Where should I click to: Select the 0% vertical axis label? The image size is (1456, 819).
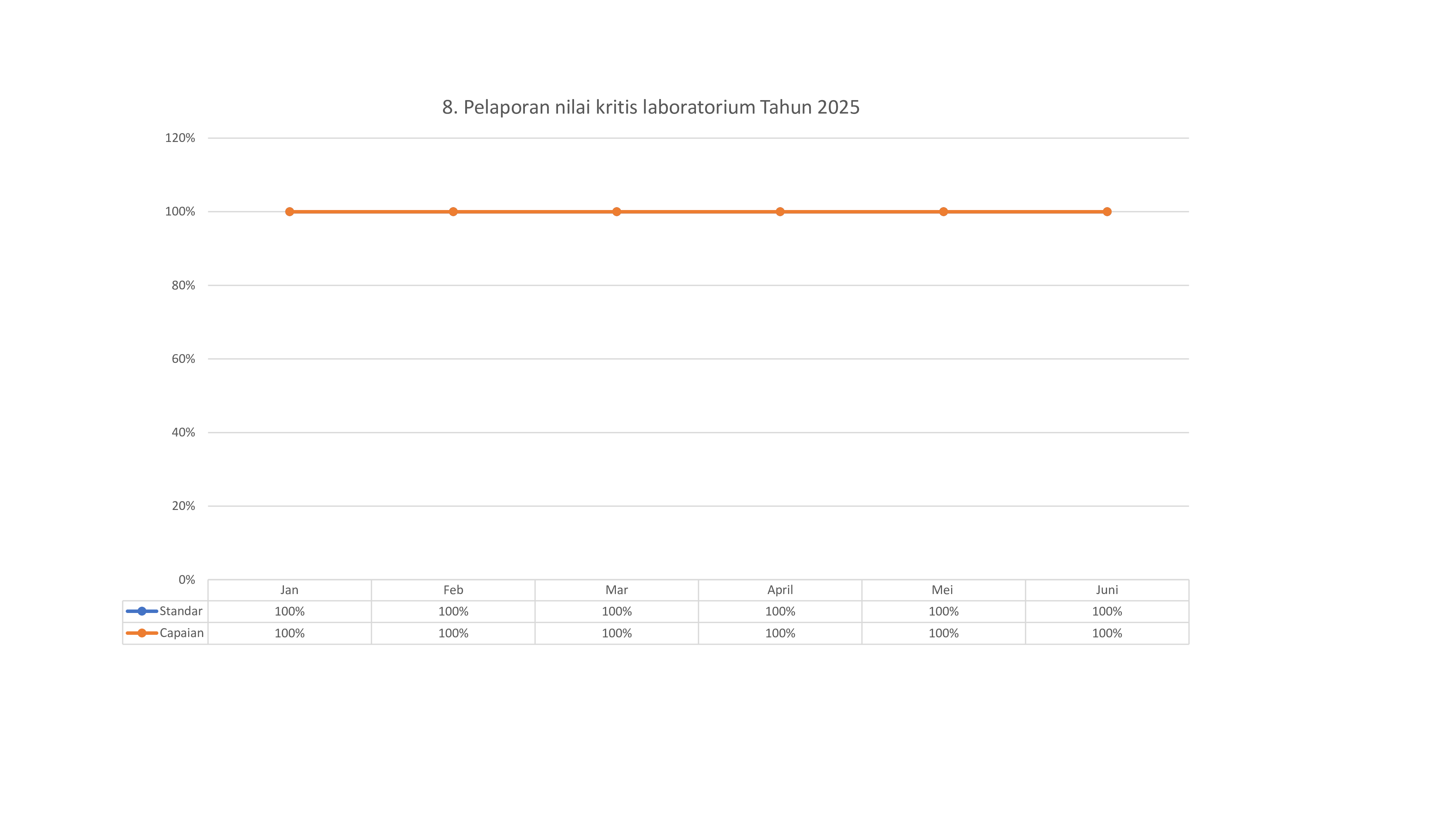coord(186,579)
